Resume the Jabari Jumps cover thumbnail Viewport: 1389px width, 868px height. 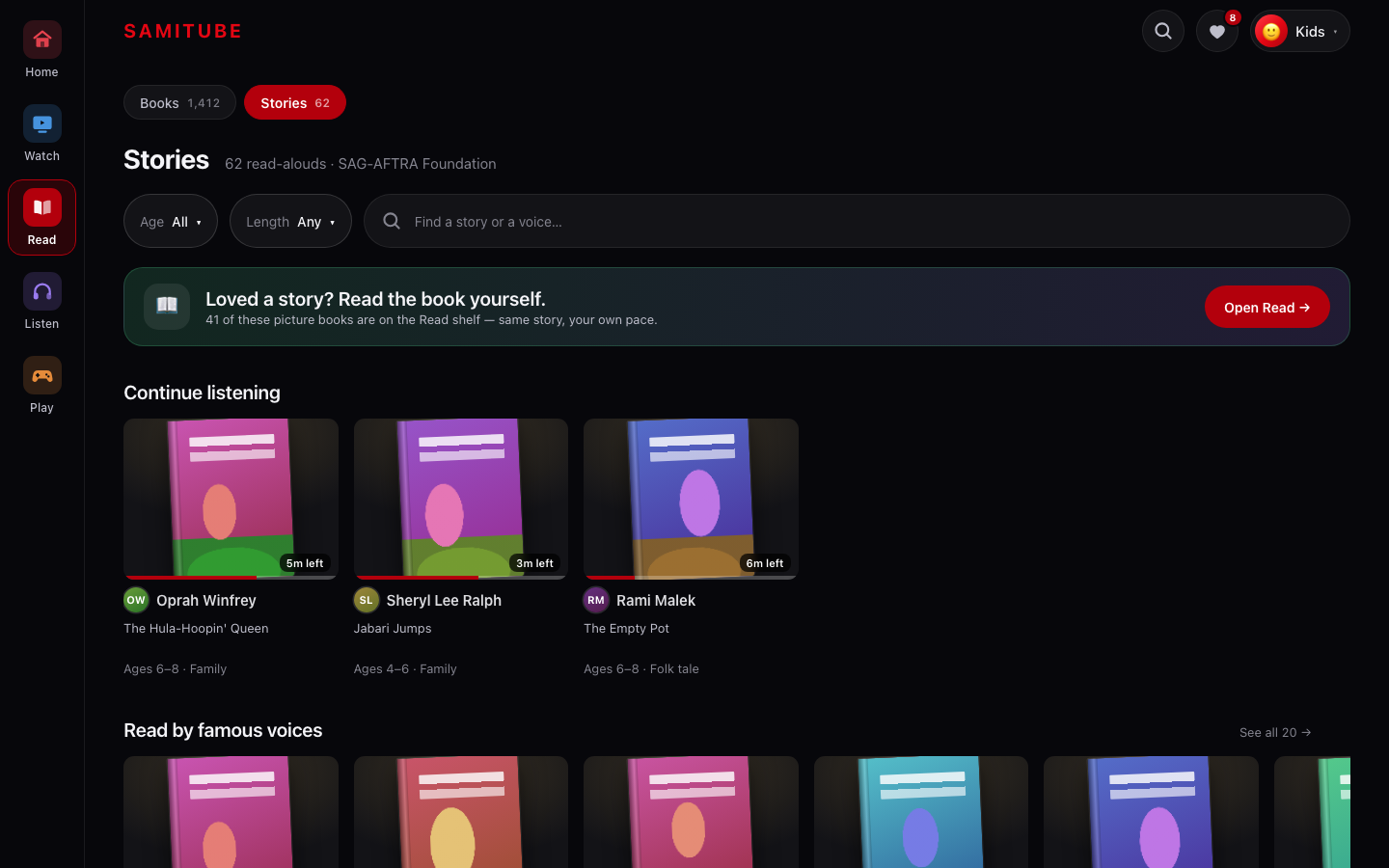pos(461,498)
